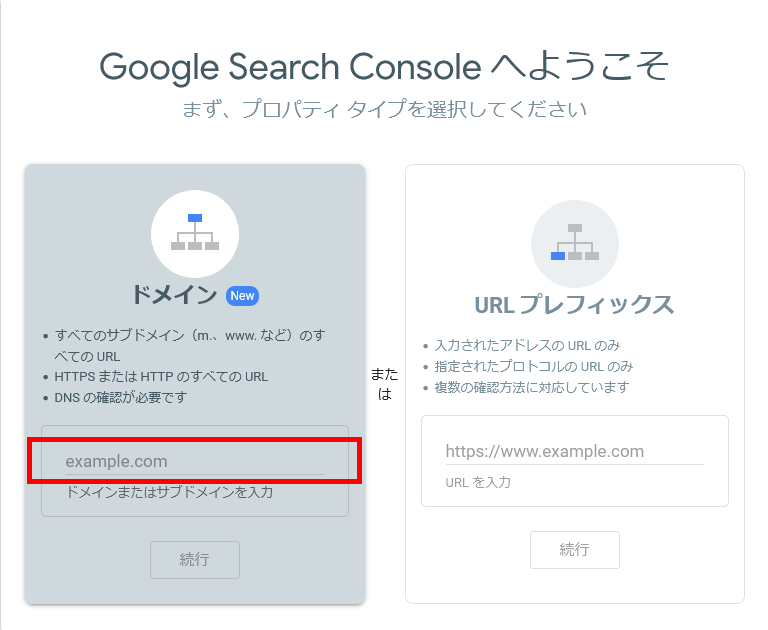Viewport: 768px width, 630px height.
Task: Click '指定されたプロトコルの URL のみ' bullet
Action: coord(534,366)
